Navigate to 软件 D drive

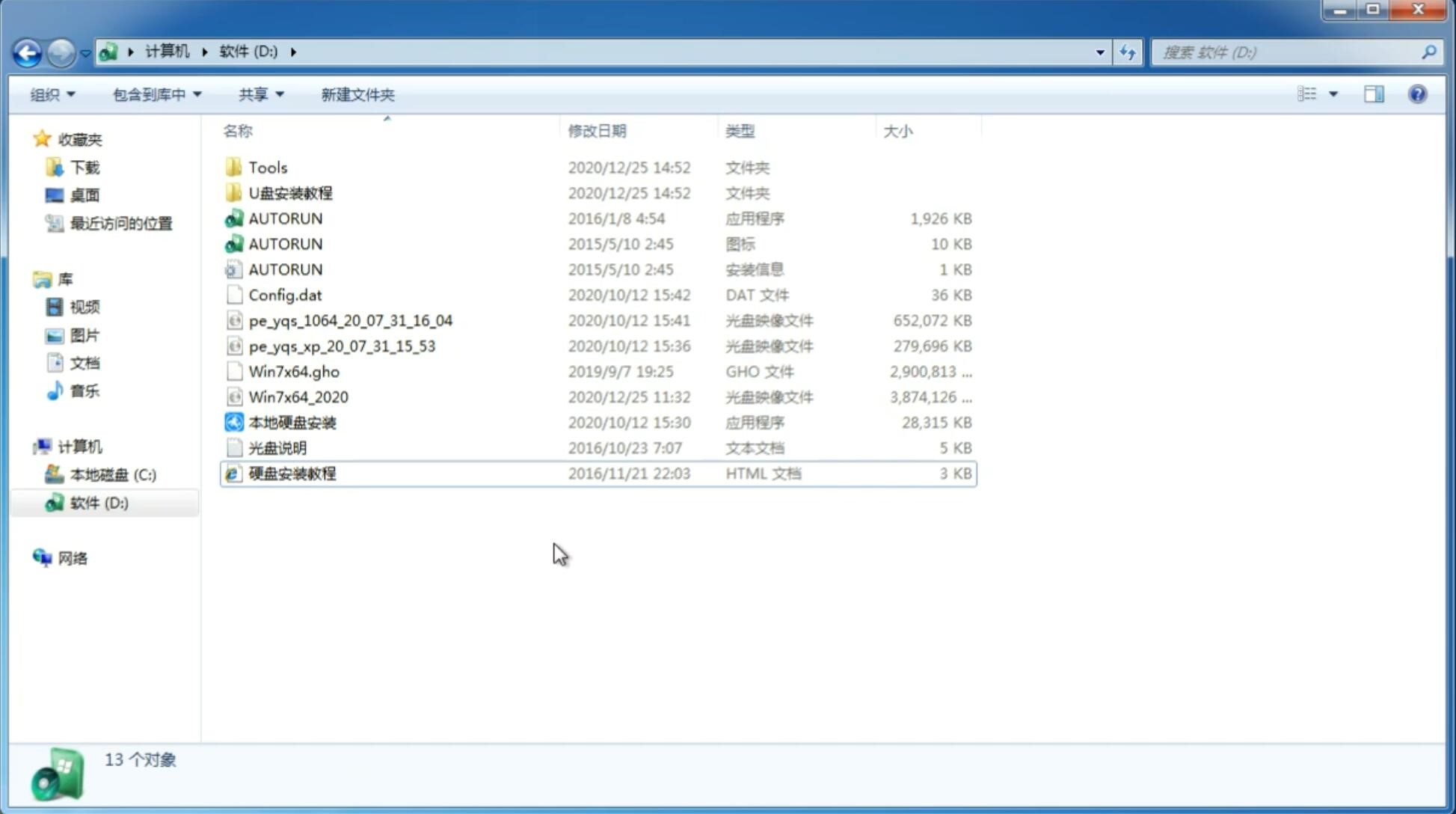(x=97, y=502)
